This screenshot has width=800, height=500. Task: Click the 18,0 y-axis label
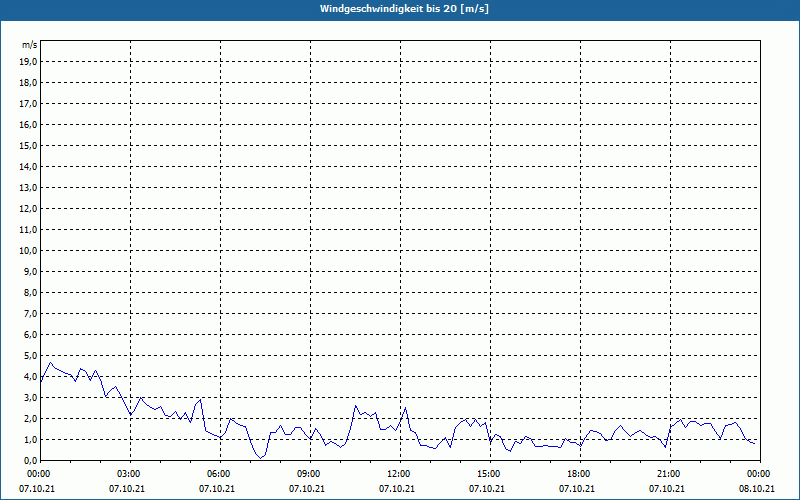28,83
